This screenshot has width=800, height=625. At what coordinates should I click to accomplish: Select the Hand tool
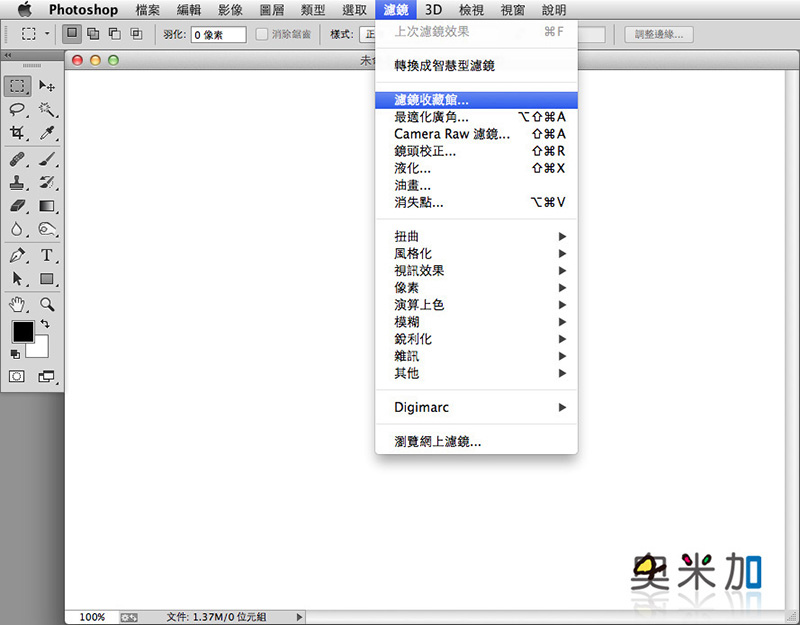17,305
